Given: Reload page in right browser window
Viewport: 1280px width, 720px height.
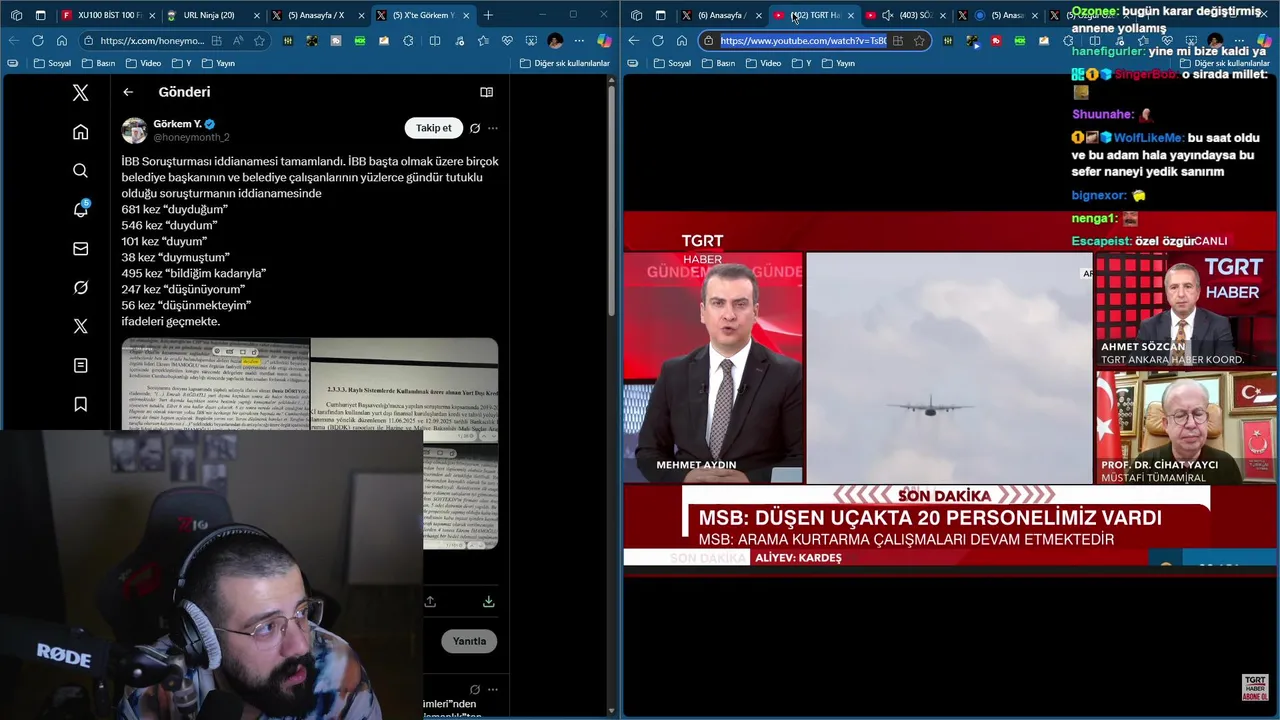Looking at the screenshot, I should tap(658, 41).
